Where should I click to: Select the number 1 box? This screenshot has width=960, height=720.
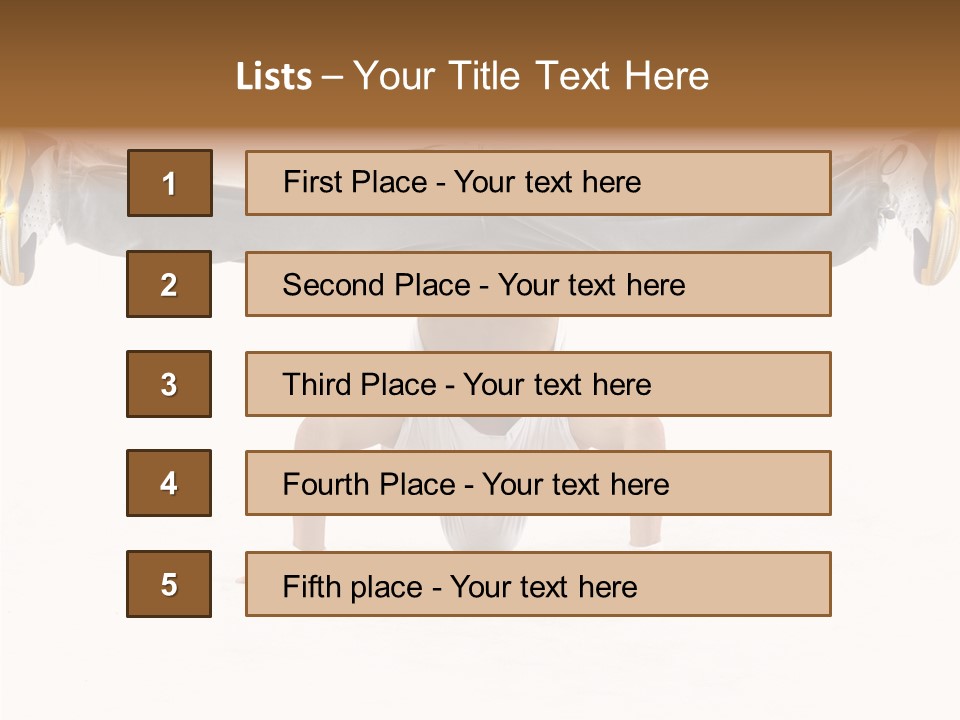point(170,183)
